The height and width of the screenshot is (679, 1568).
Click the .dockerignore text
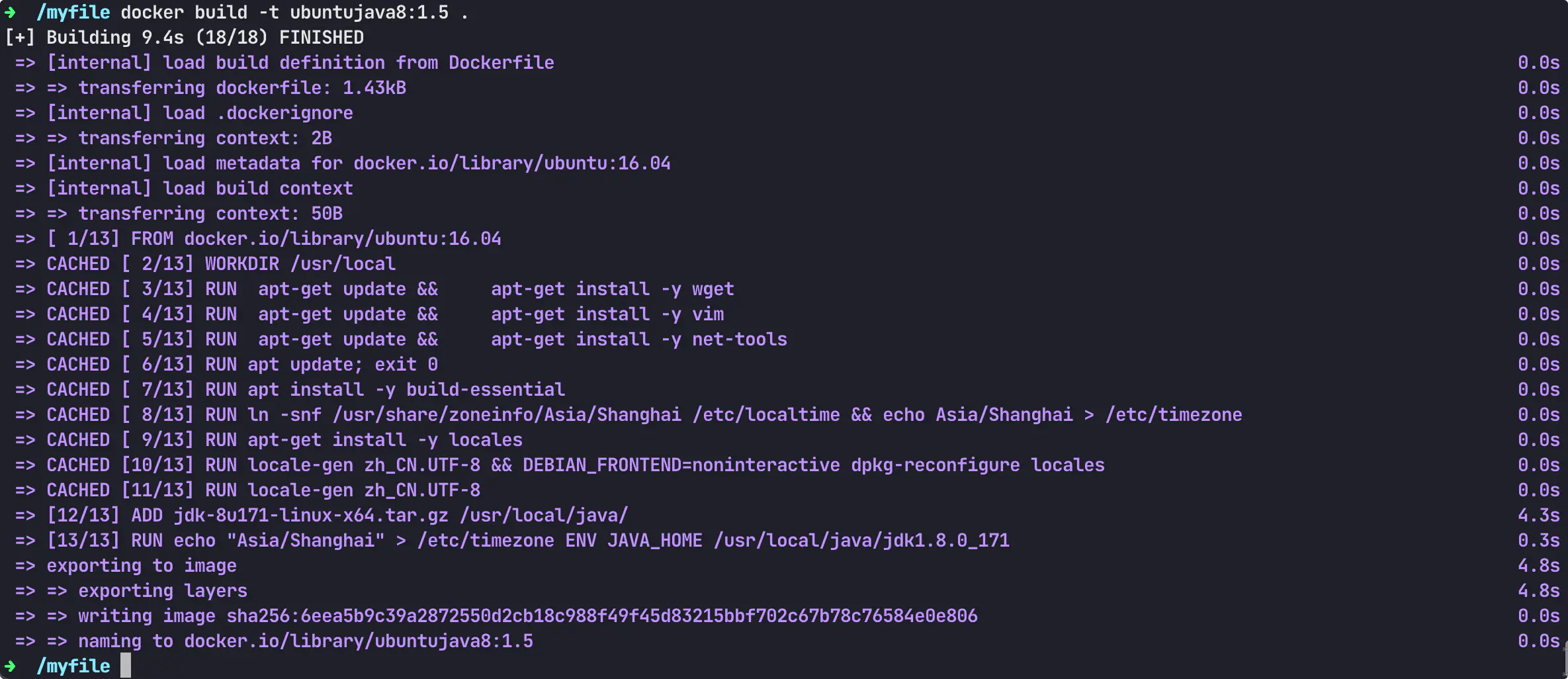(284, 113)
